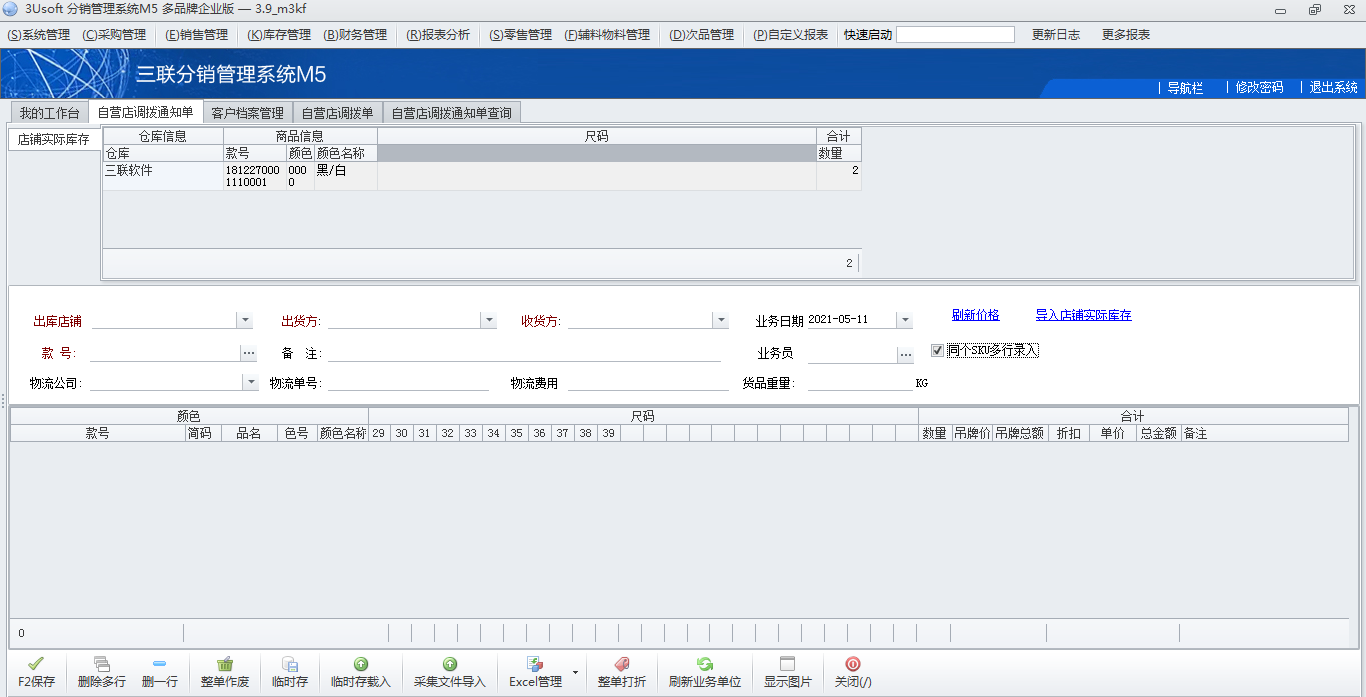This screenshot has width=1366, height=697.
Task: Switch to the 我的工作台 tab
Action: click(49, 113)
